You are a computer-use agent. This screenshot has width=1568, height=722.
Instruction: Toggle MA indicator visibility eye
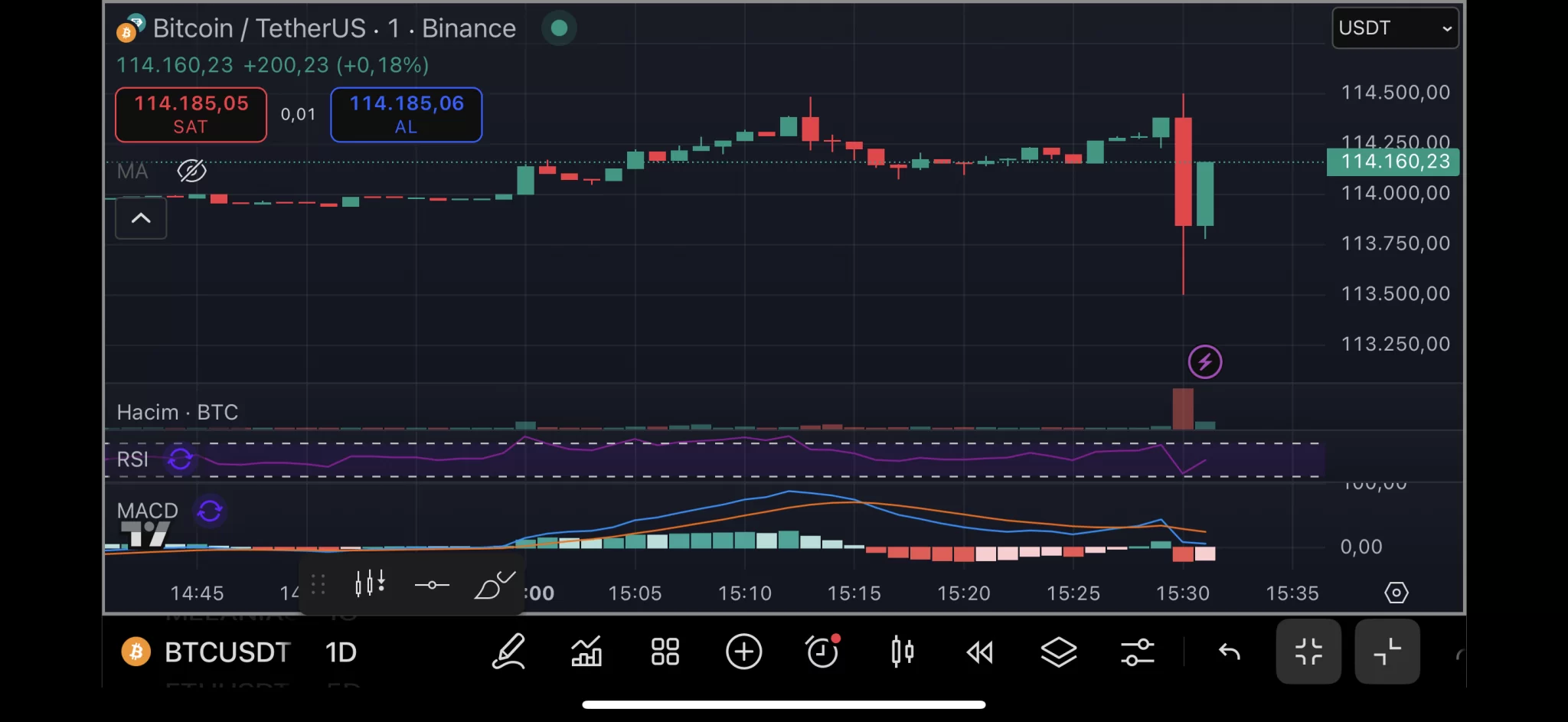(x=191, y=171)
